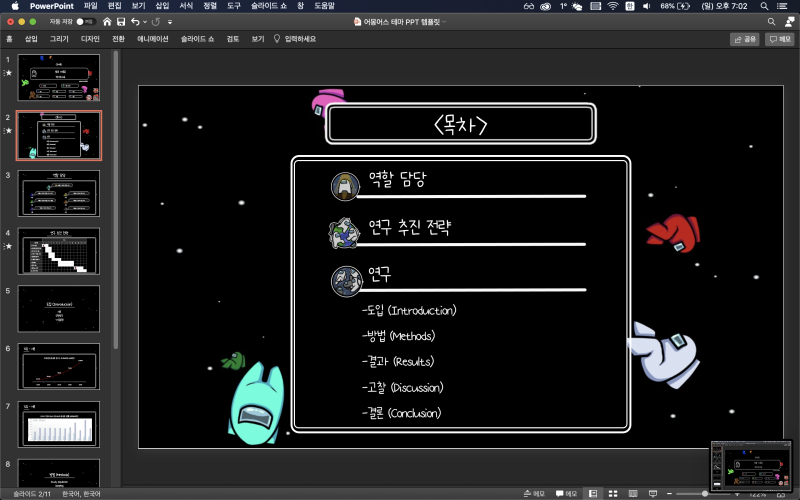This screenshot has width=800, height=500.
Task: Click the crumpled earth icon beside 연구 추진 전략
Action: point(344,233)
